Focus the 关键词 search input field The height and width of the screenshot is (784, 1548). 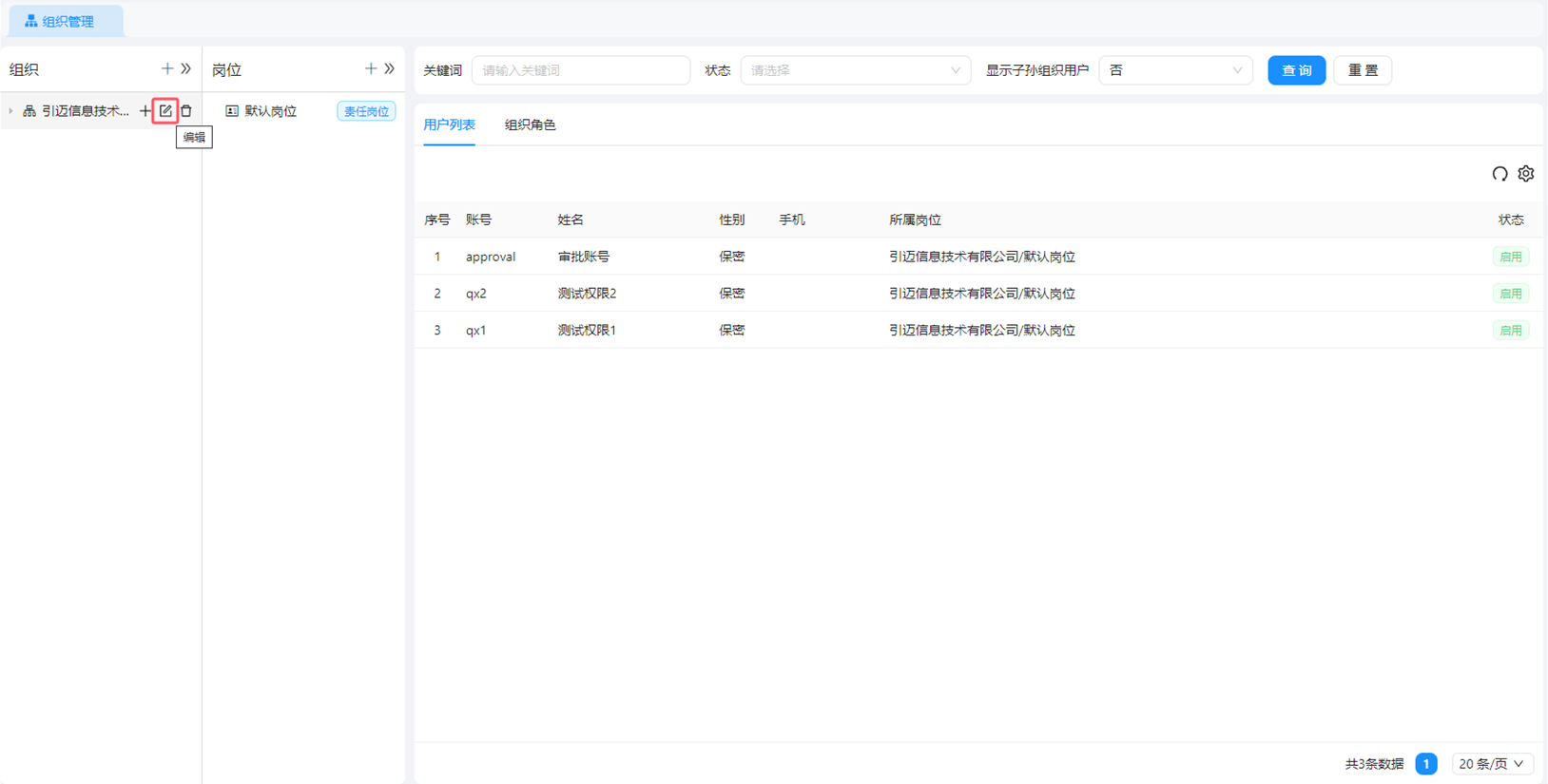[580, 70]
